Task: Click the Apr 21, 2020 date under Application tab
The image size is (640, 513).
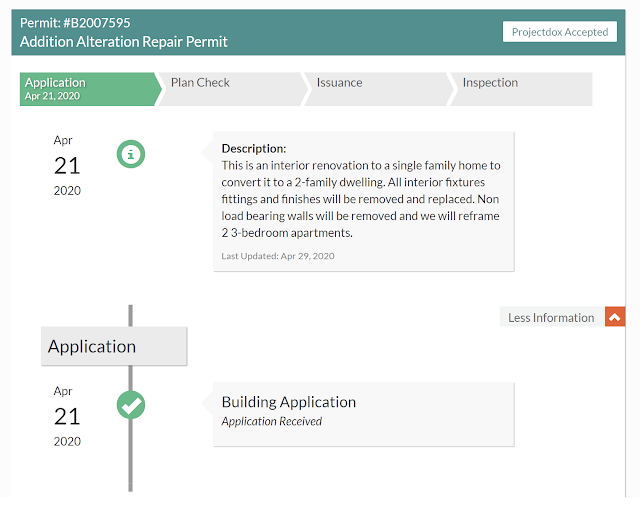Action: tap(52, 96)
